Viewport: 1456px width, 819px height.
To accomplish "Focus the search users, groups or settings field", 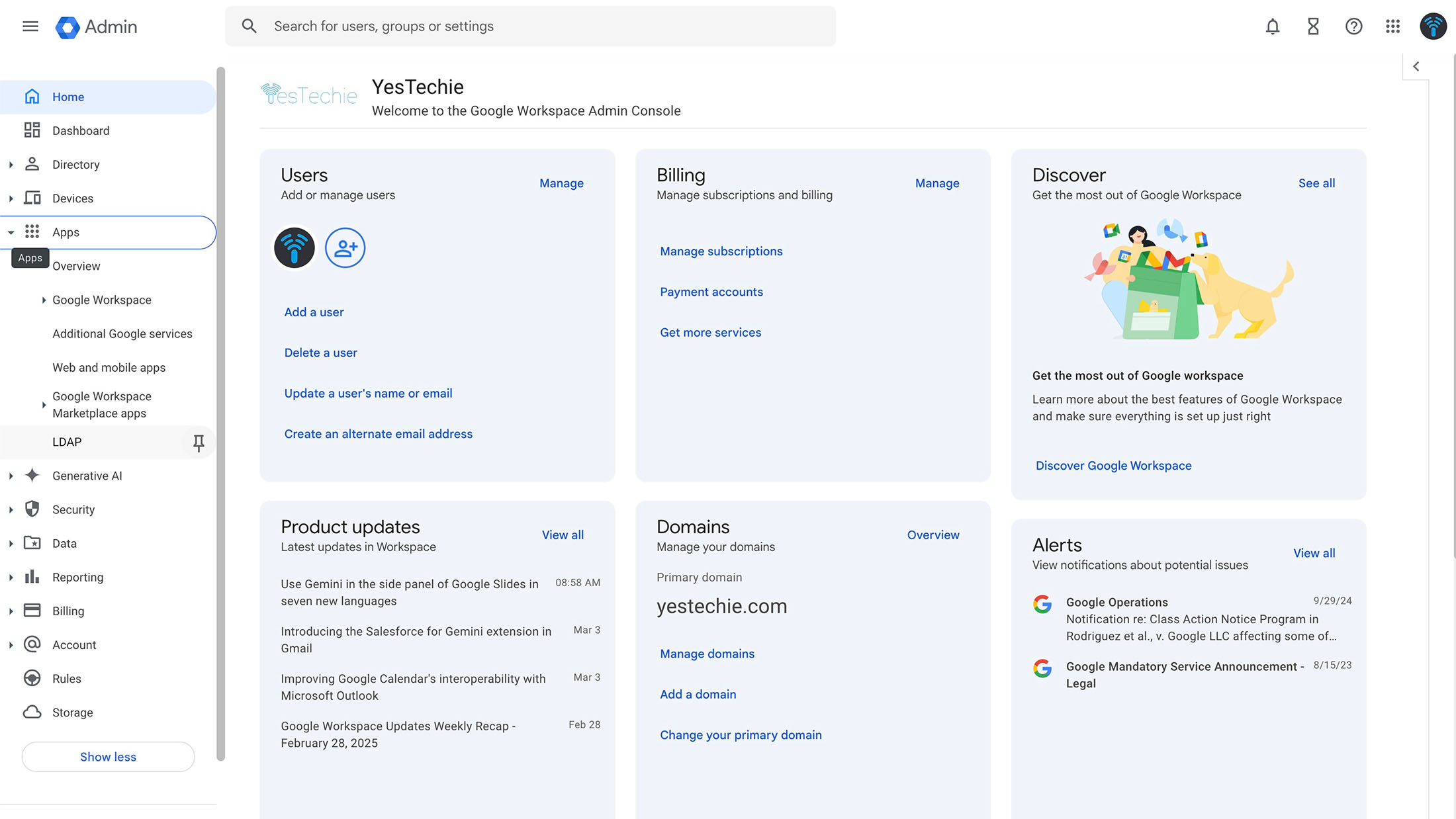I will (x=530, y=26).
